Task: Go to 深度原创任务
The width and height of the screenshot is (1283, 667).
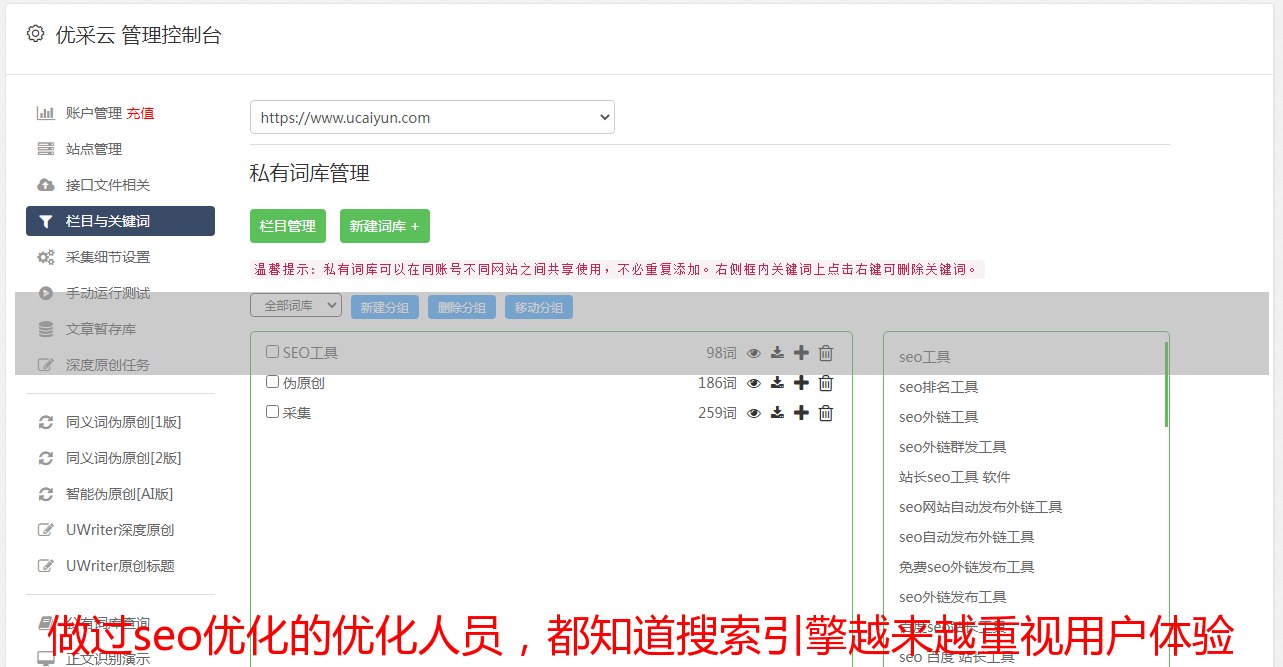Action: 108,365
